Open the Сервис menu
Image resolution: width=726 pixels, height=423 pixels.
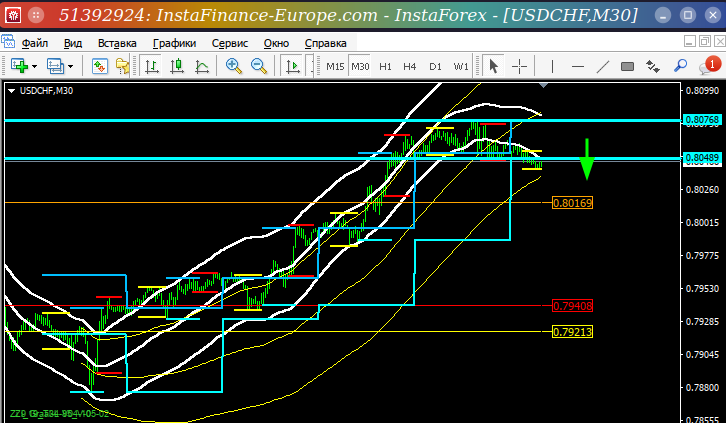coord(230,43)
